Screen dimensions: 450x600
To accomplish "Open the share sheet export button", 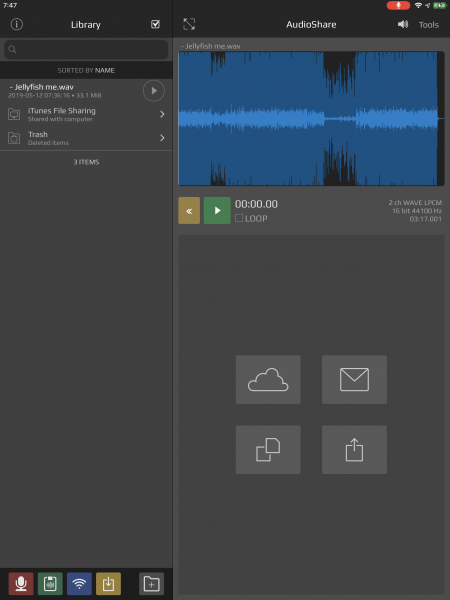I will tap(354, 450).
